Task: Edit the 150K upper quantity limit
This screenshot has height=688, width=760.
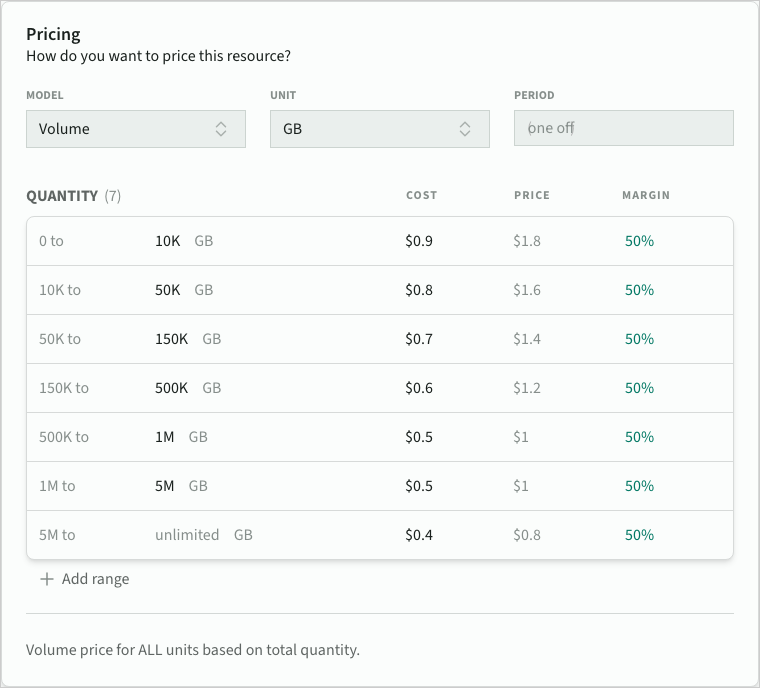Action: (x=171, y=339)
